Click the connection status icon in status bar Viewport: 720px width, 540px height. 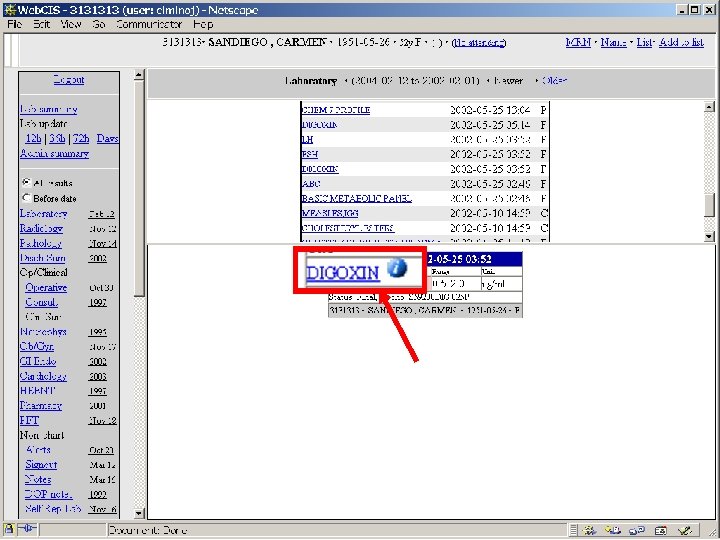pos(28,529)
